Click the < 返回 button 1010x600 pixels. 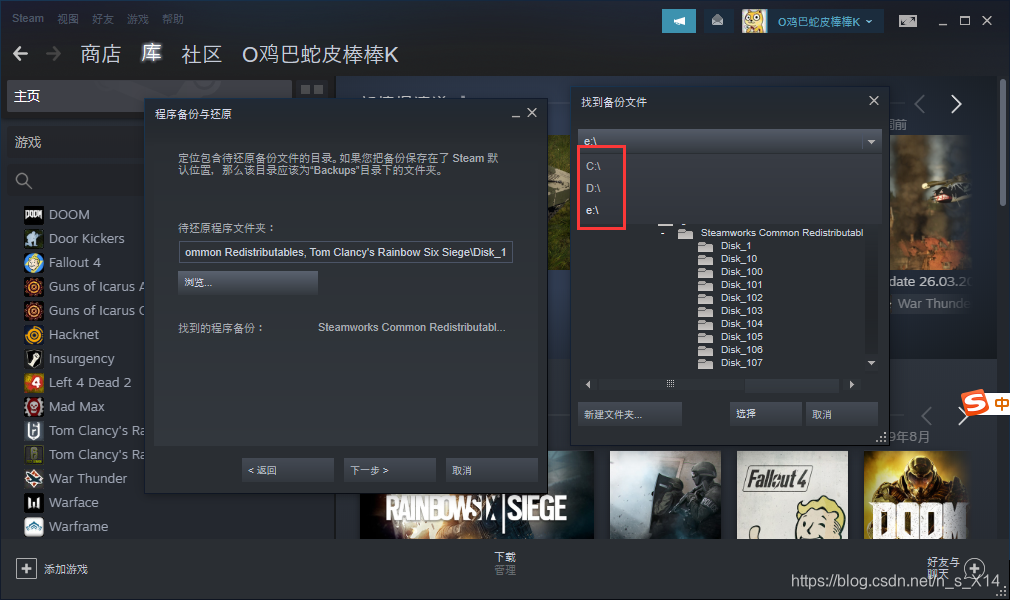click(288, 470)
